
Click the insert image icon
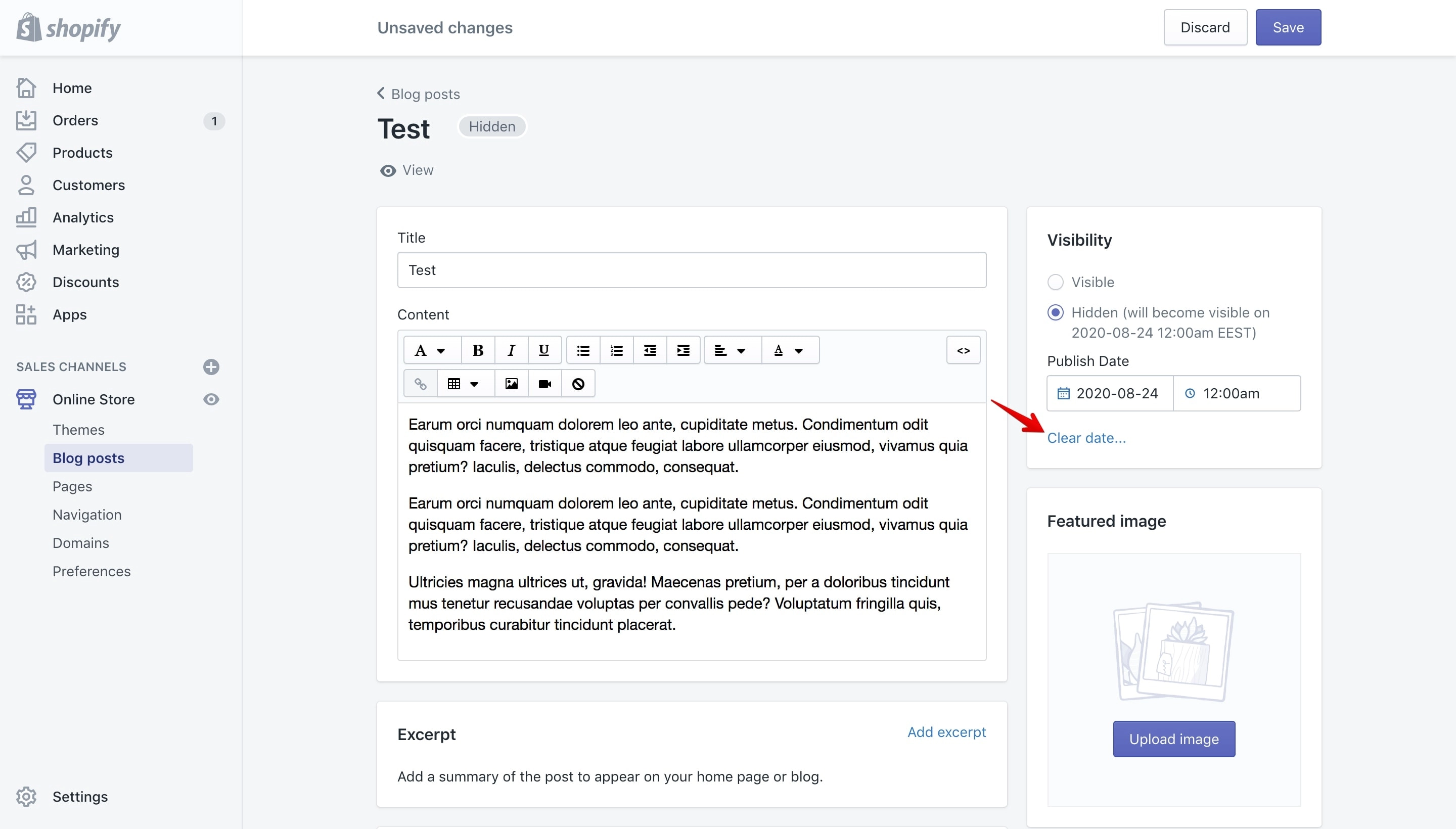511,384
